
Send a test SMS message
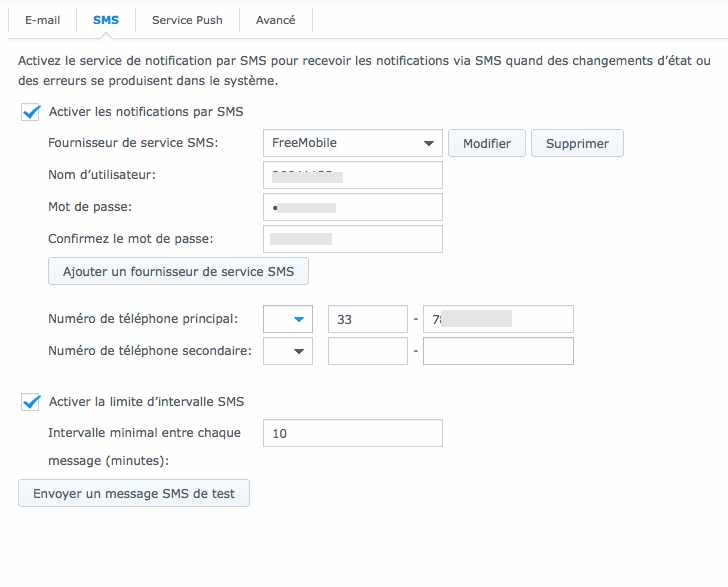point(134,493)
